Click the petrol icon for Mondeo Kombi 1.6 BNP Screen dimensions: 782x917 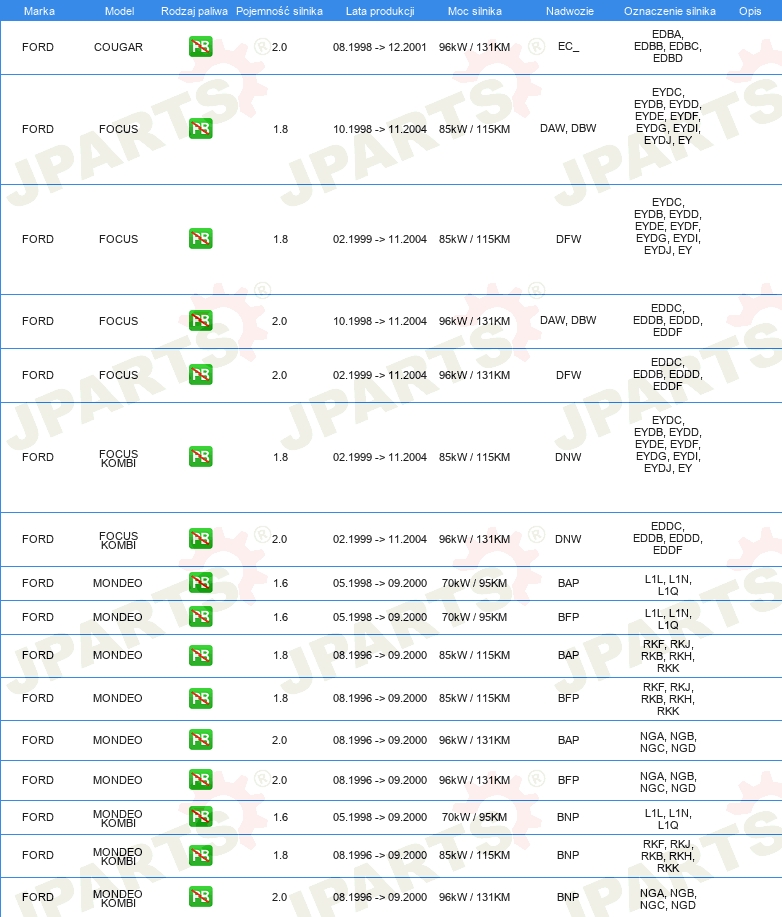pyautogui.click(x=201, y=817)
